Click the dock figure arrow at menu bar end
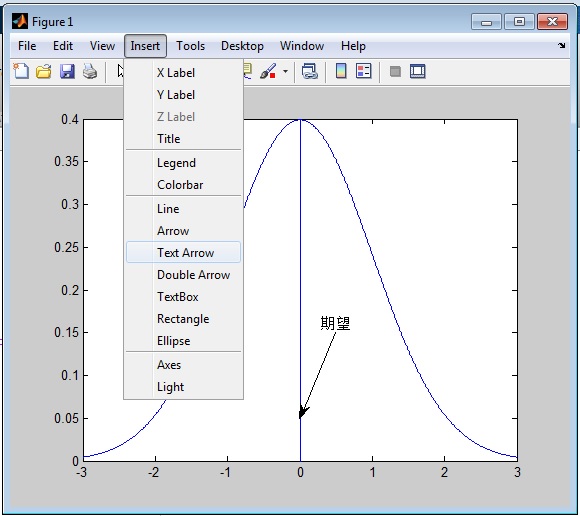 (x=562, y=45)
